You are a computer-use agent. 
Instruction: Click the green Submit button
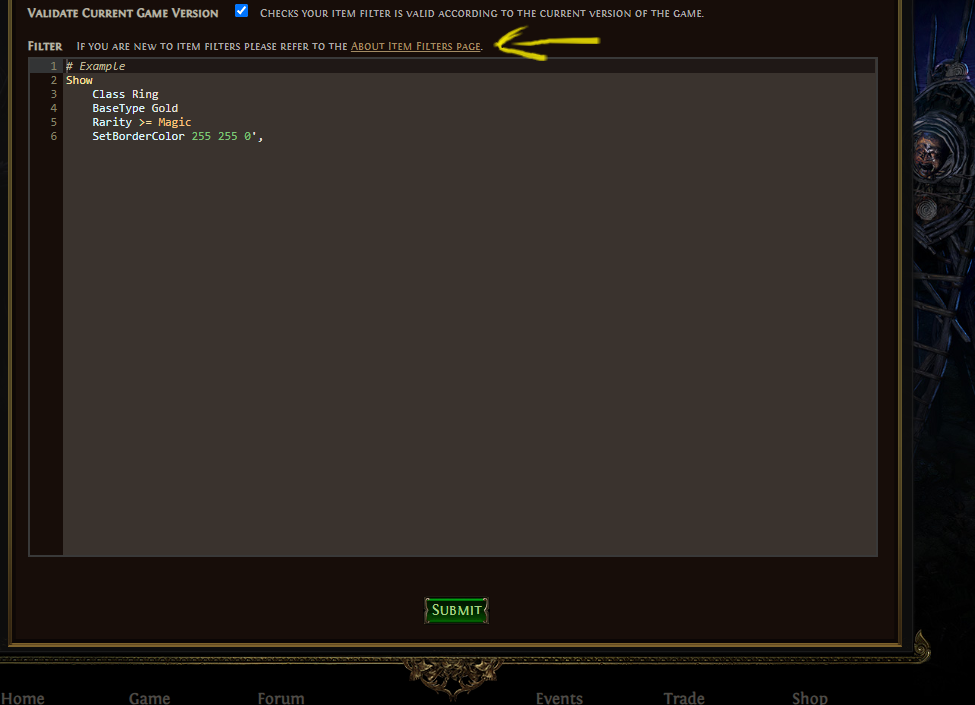[456, 611]
